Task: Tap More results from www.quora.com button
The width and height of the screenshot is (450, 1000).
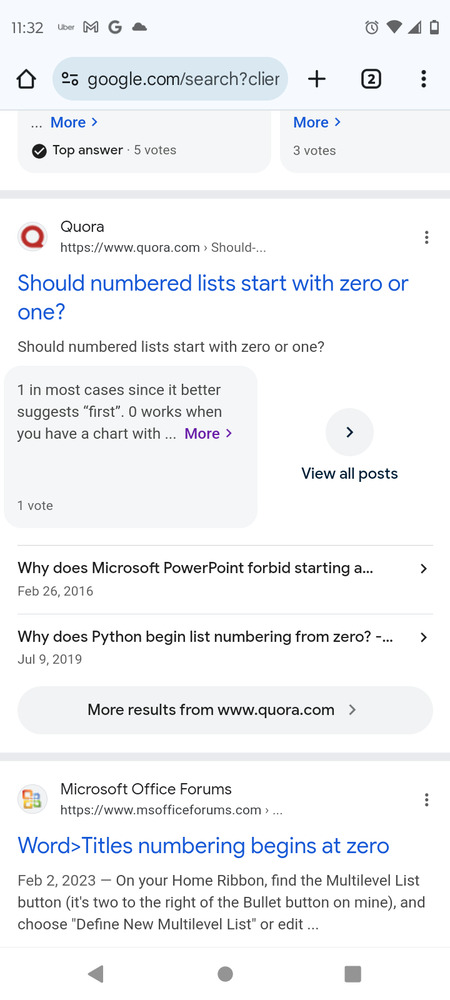Action: coord(225,710)
